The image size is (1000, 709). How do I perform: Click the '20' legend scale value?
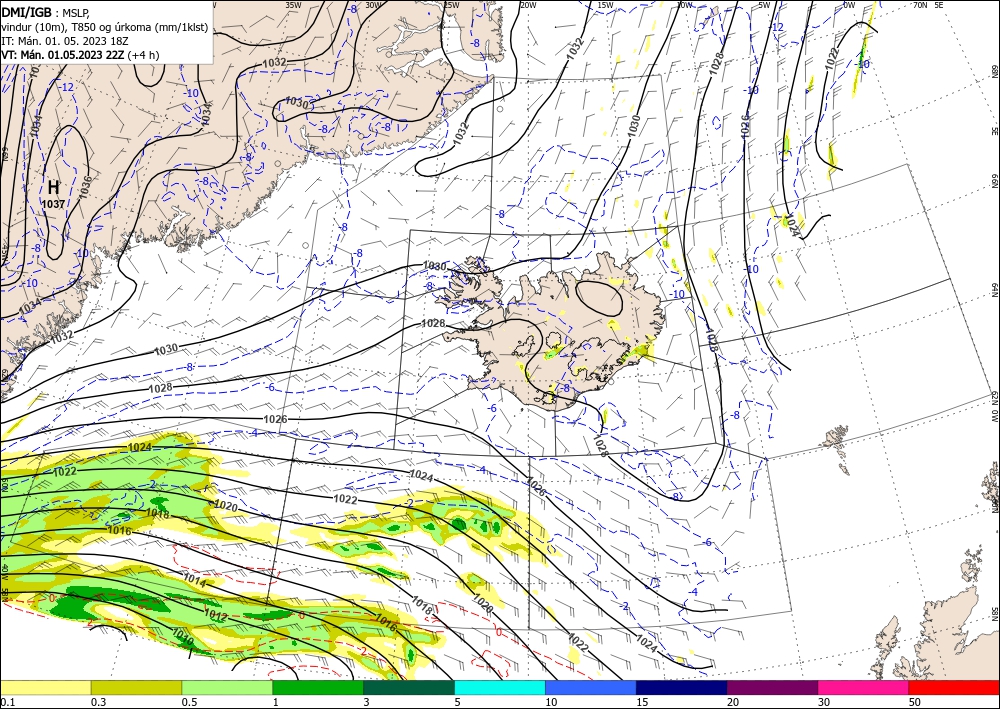click(x=733, y=702)
